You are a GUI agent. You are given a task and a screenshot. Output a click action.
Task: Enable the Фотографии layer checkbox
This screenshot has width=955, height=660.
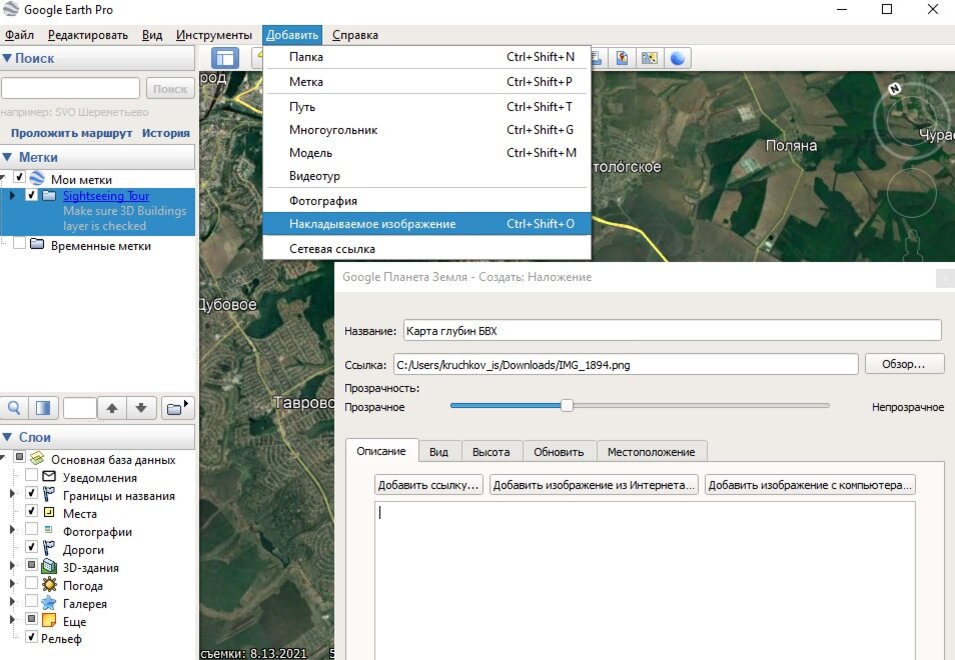tap(32, 528)
